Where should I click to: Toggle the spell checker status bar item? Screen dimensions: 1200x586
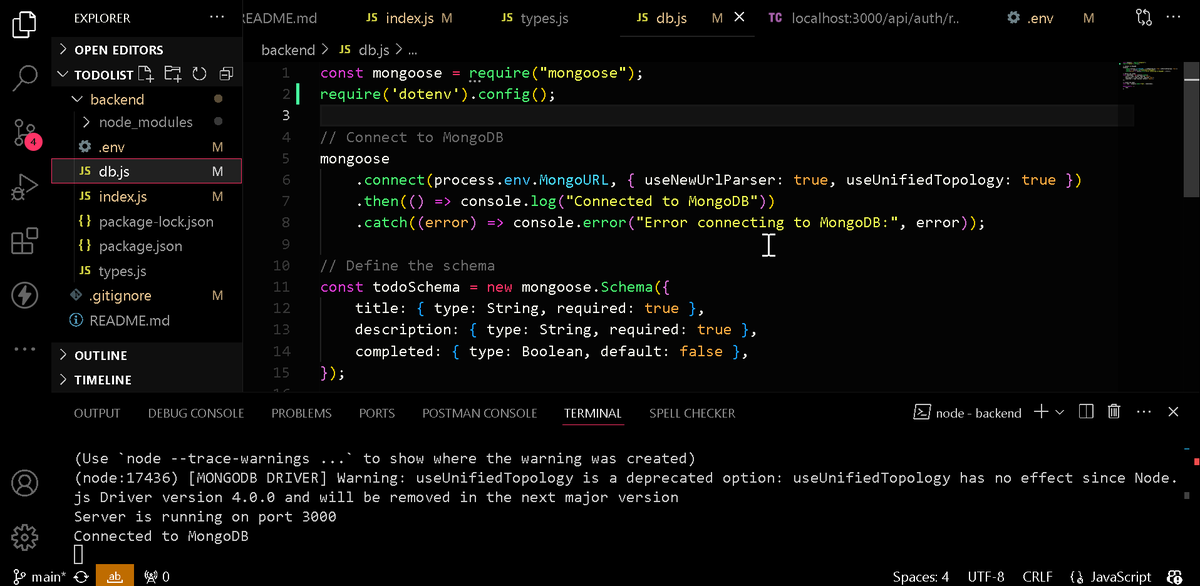(115, 577)
